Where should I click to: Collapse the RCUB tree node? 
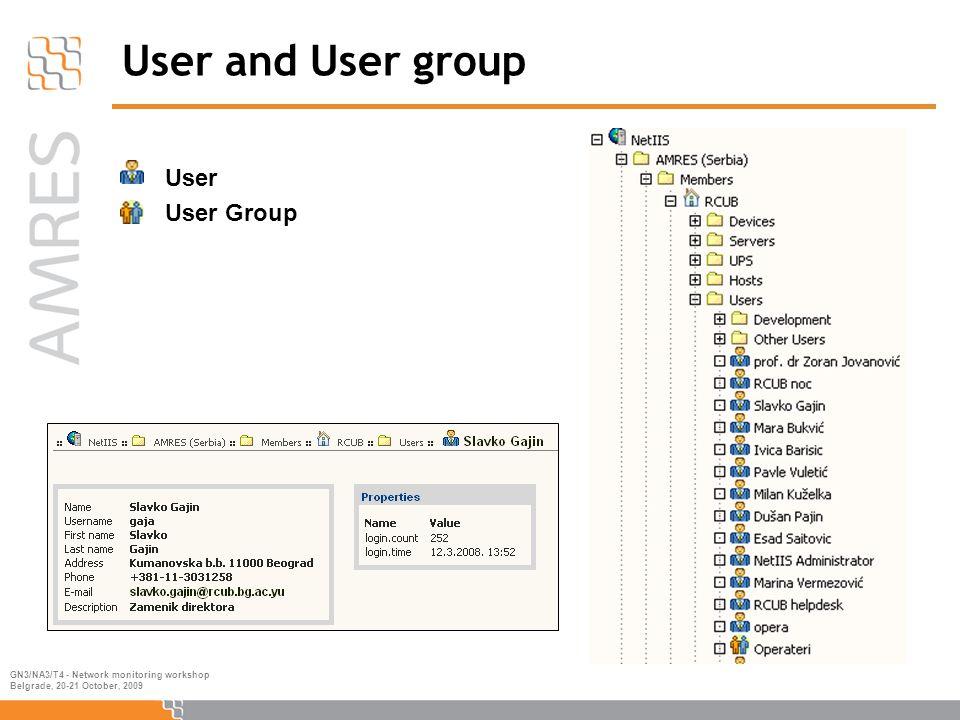pos(670,201)
